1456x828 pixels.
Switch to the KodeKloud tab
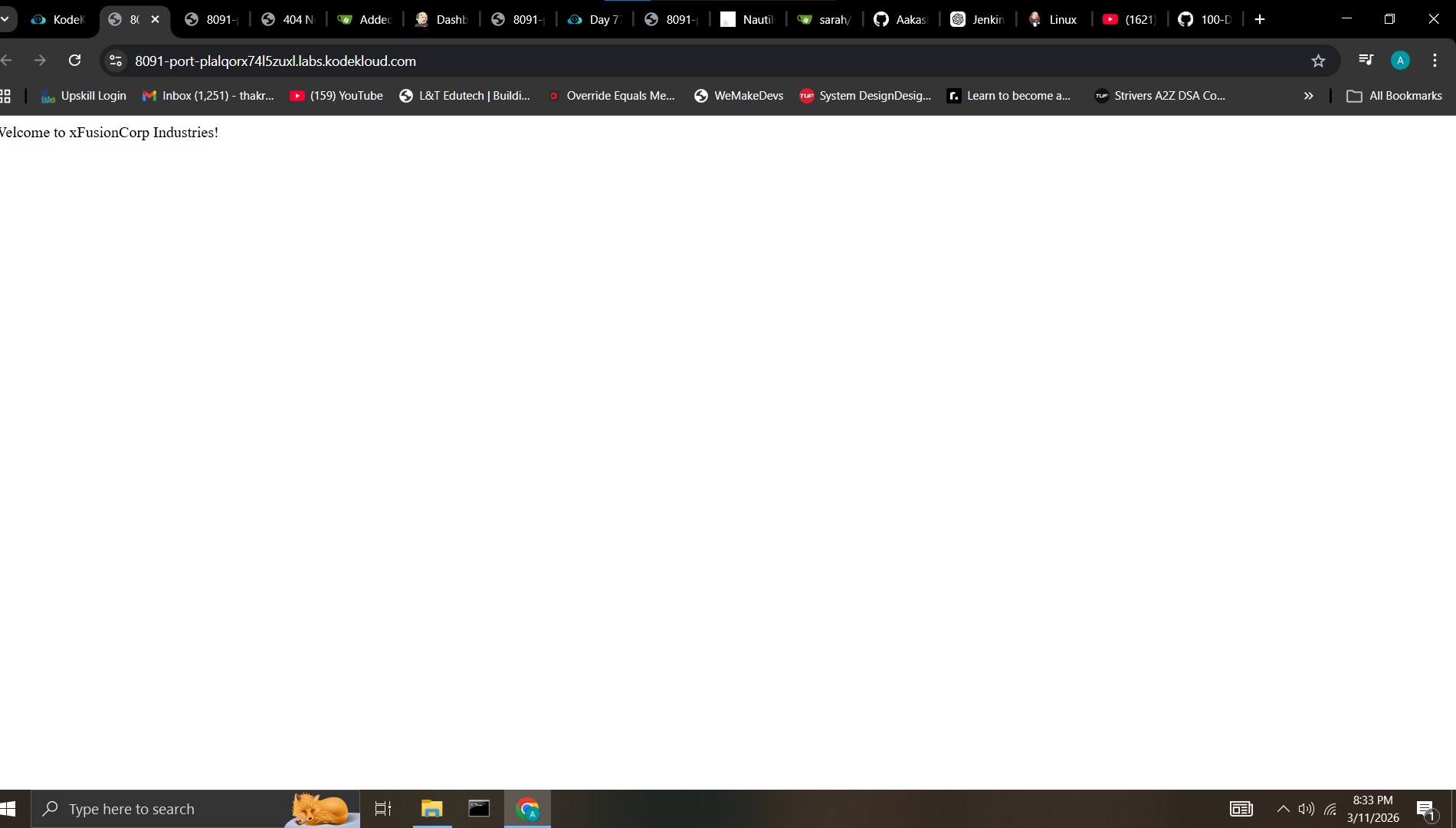coord(59,19)
